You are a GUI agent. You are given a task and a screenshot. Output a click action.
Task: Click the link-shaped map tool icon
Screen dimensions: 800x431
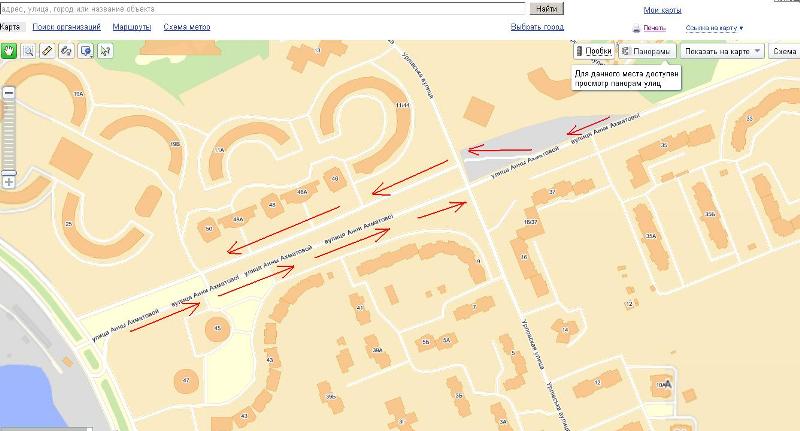[x=66, y=49]
